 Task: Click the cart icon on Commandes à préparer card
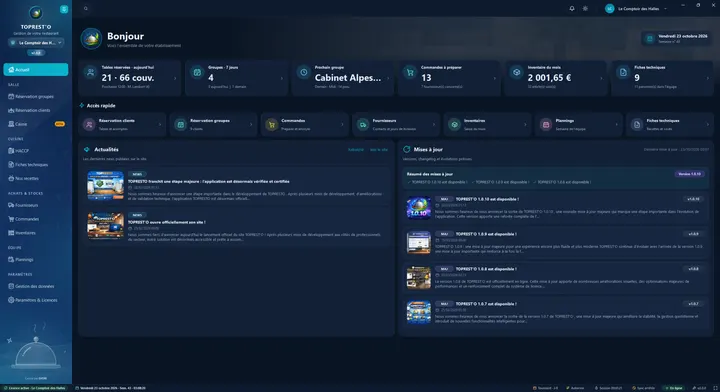tap(410, 73)
